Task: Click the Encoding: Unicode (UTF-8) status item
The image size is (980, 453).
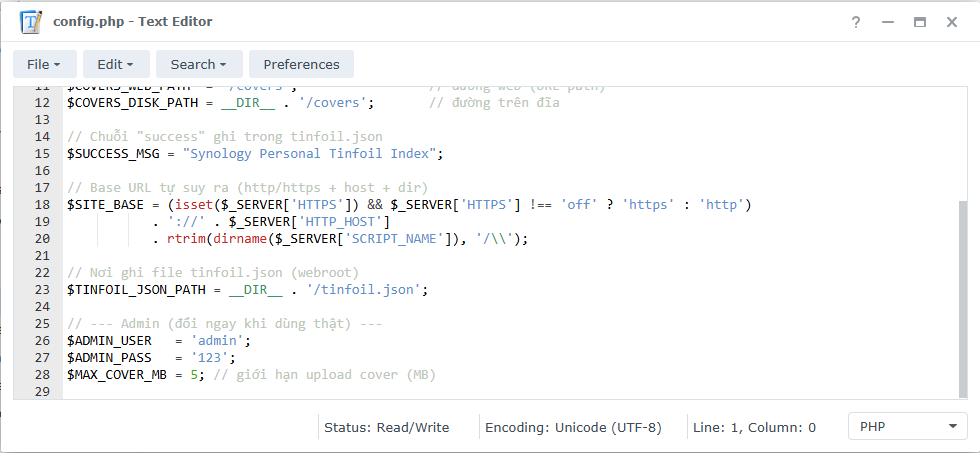Action: click(573, 427)
